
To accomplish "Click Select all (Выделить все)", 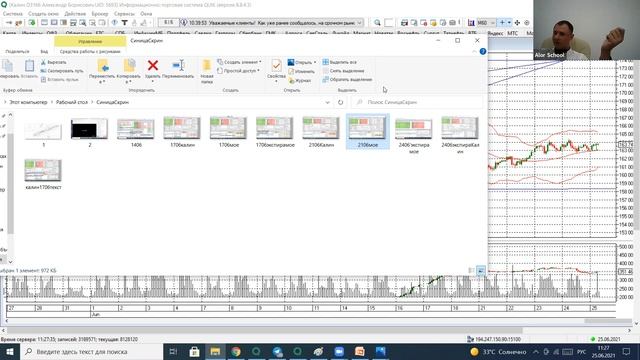I will tap(340, 62).
